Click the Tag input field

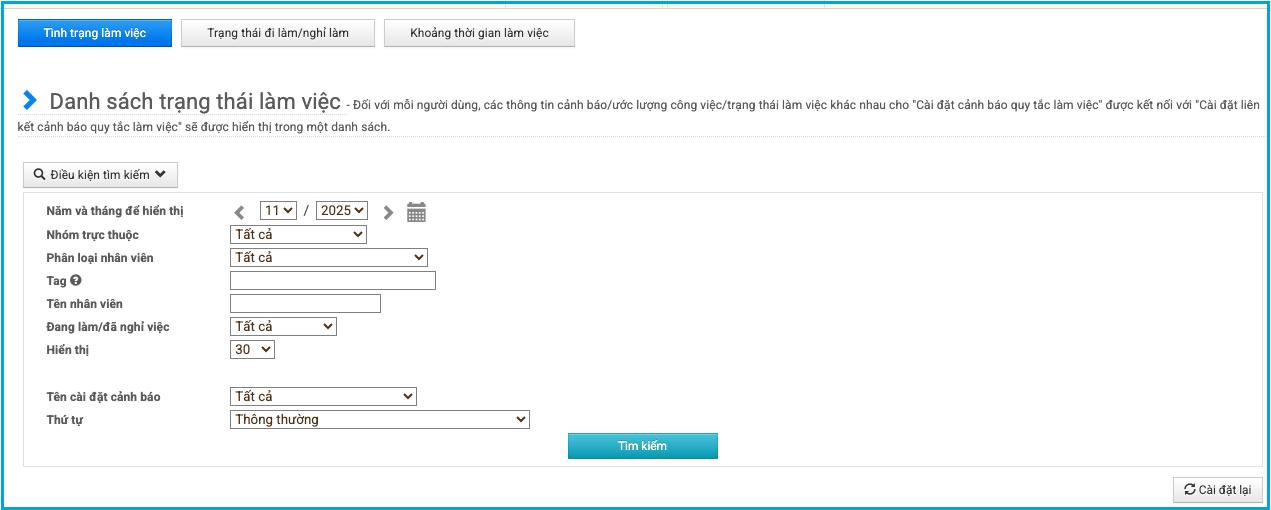coord(333,281)
